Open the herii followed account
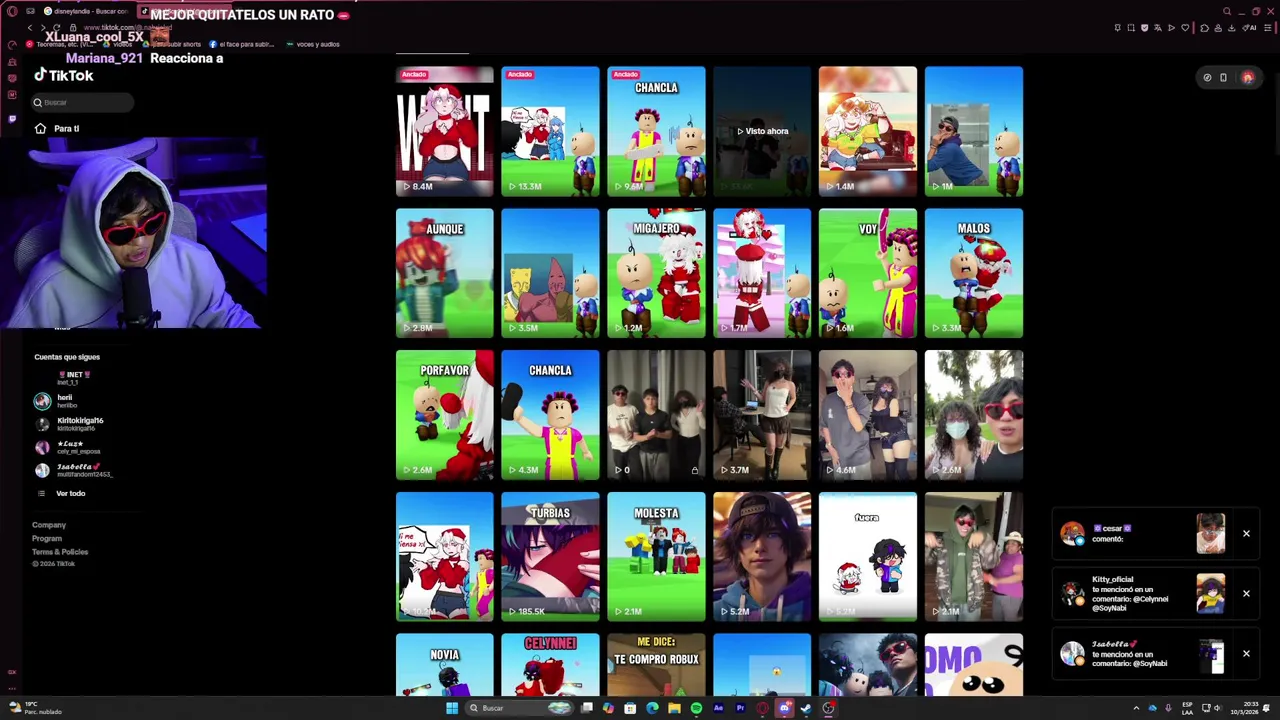The image size is (1280, 720). pos(58,401)
